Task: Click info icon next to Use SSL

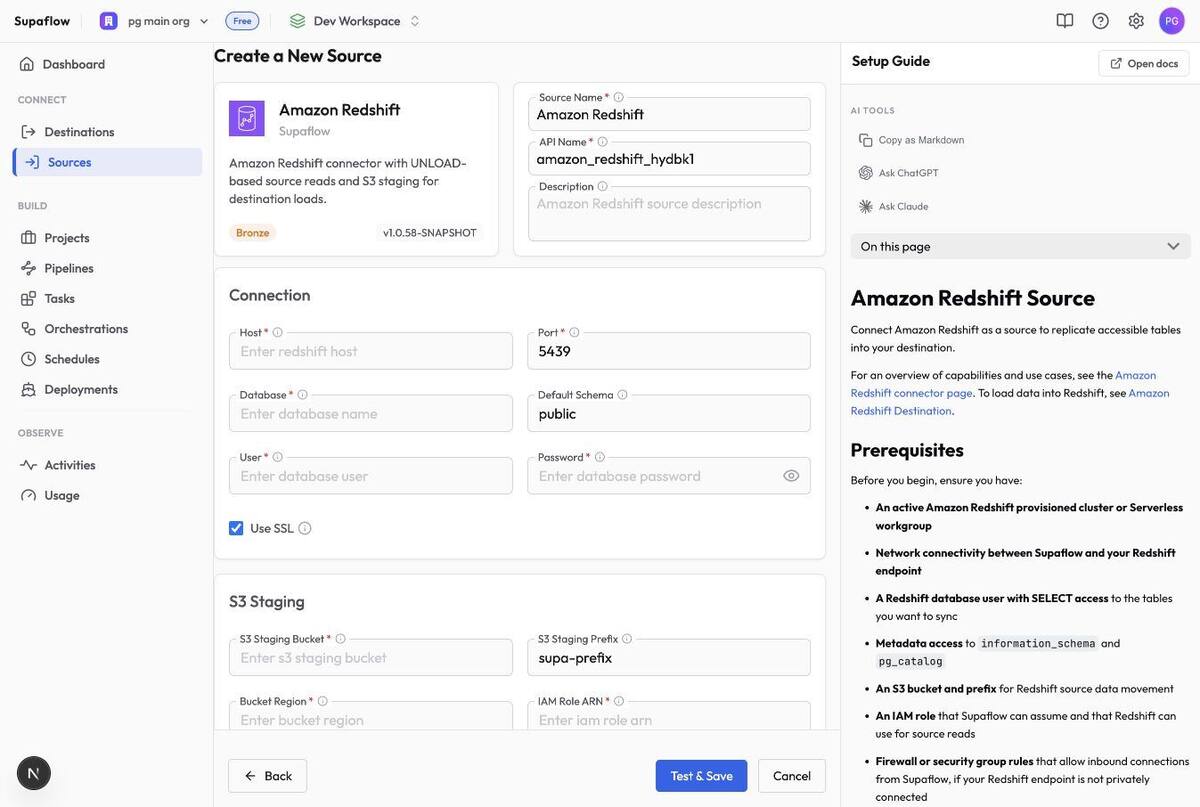Action: point(305,528)
